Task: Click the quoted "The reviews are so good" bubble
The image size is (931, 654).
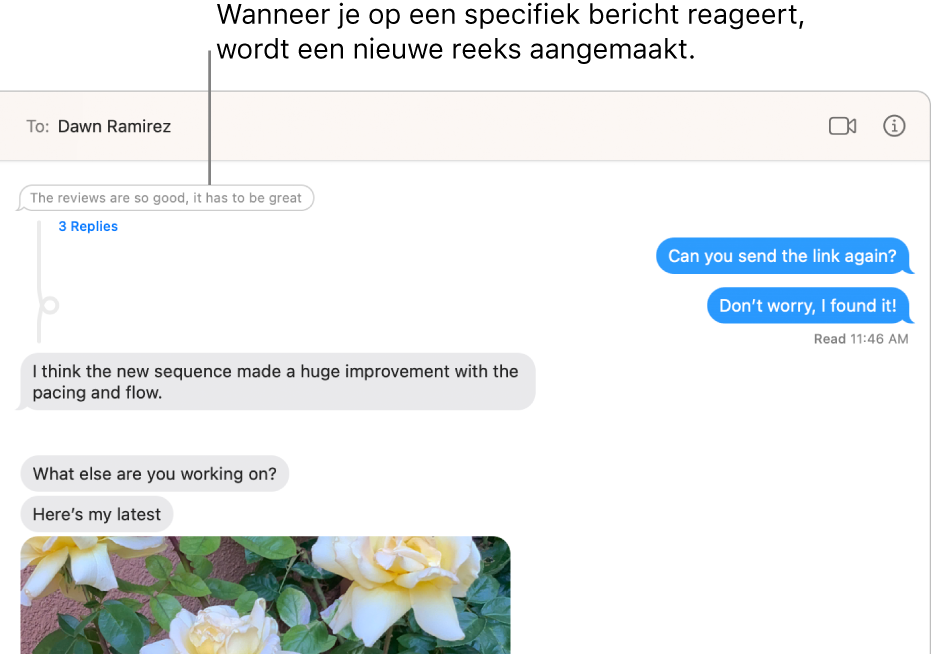Action: (x=166, y=198)
